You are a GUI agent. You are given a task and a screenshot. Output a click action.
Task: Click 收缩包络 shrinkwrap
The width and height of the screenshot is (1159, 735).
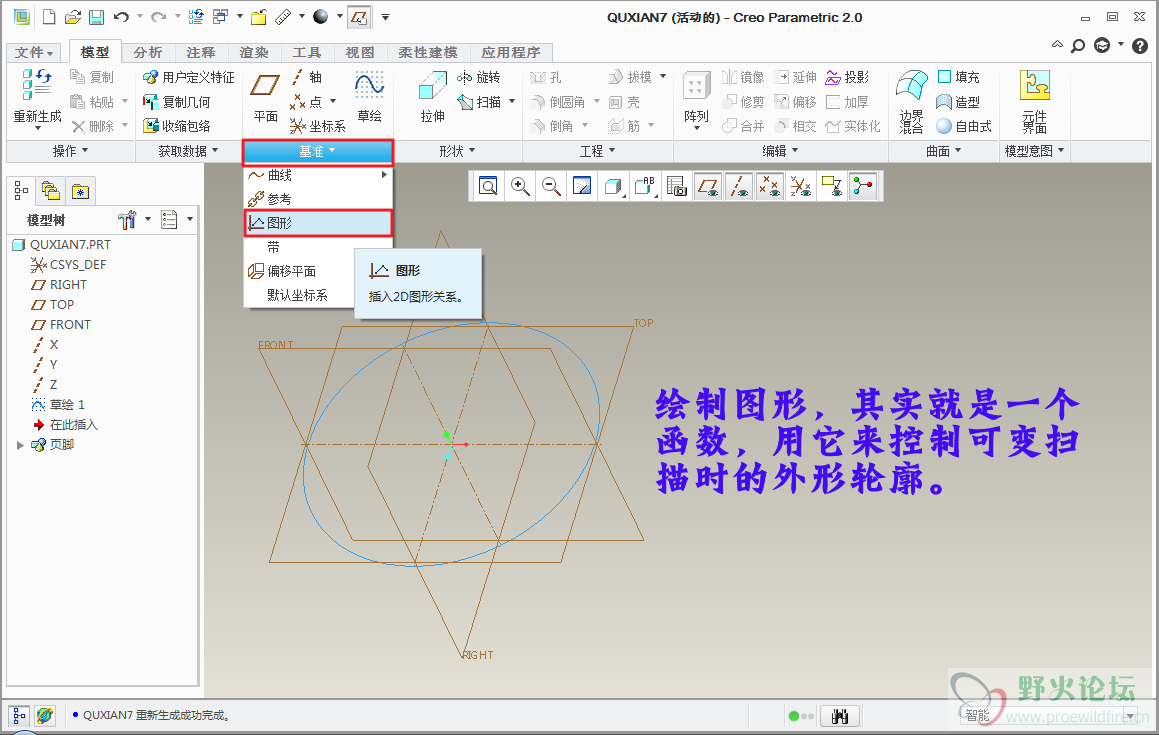click(177, 126)
